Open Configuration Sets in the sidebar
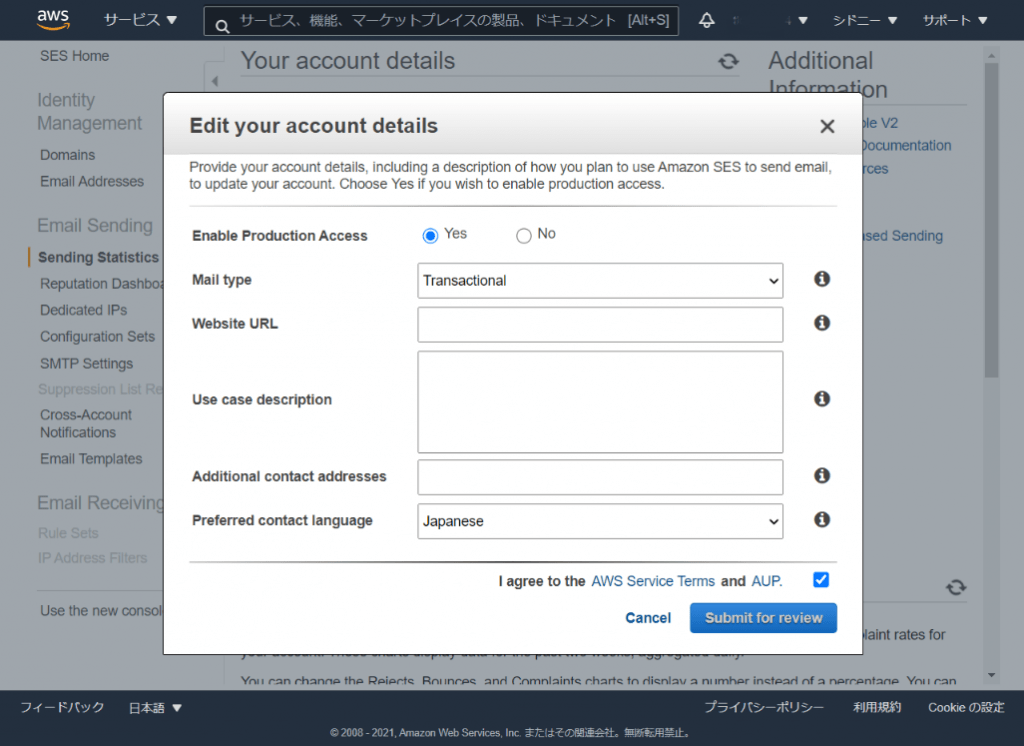 point(97,336)
